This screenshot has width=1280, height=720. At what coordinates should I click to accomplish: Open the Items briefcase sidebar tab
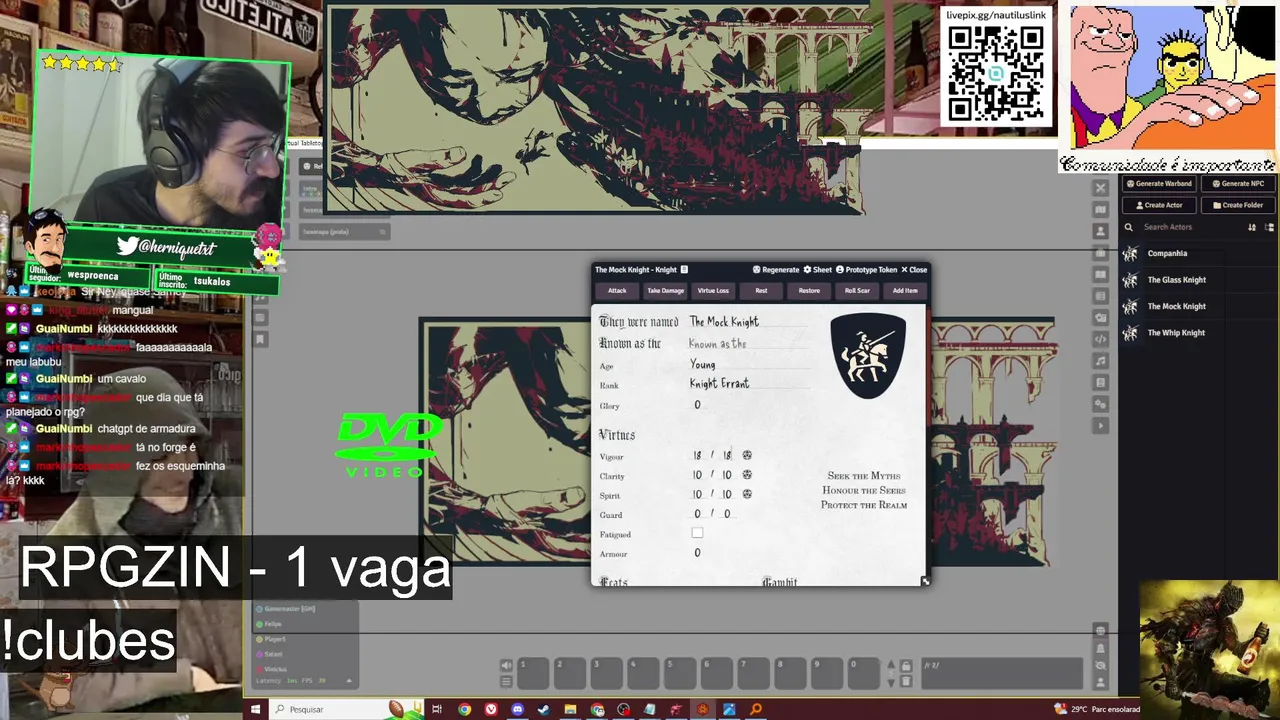(x=1101, y=253)
